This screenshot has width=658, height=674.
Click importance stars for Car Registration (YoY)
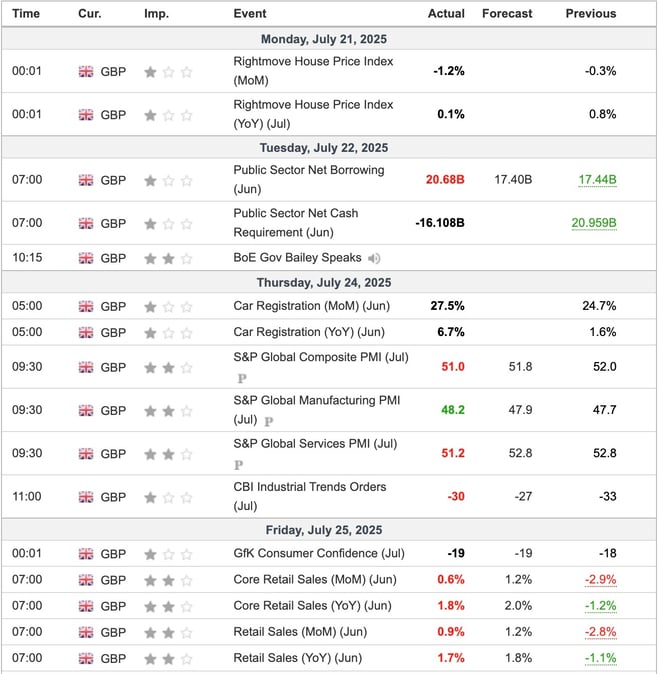pos(168,333)
